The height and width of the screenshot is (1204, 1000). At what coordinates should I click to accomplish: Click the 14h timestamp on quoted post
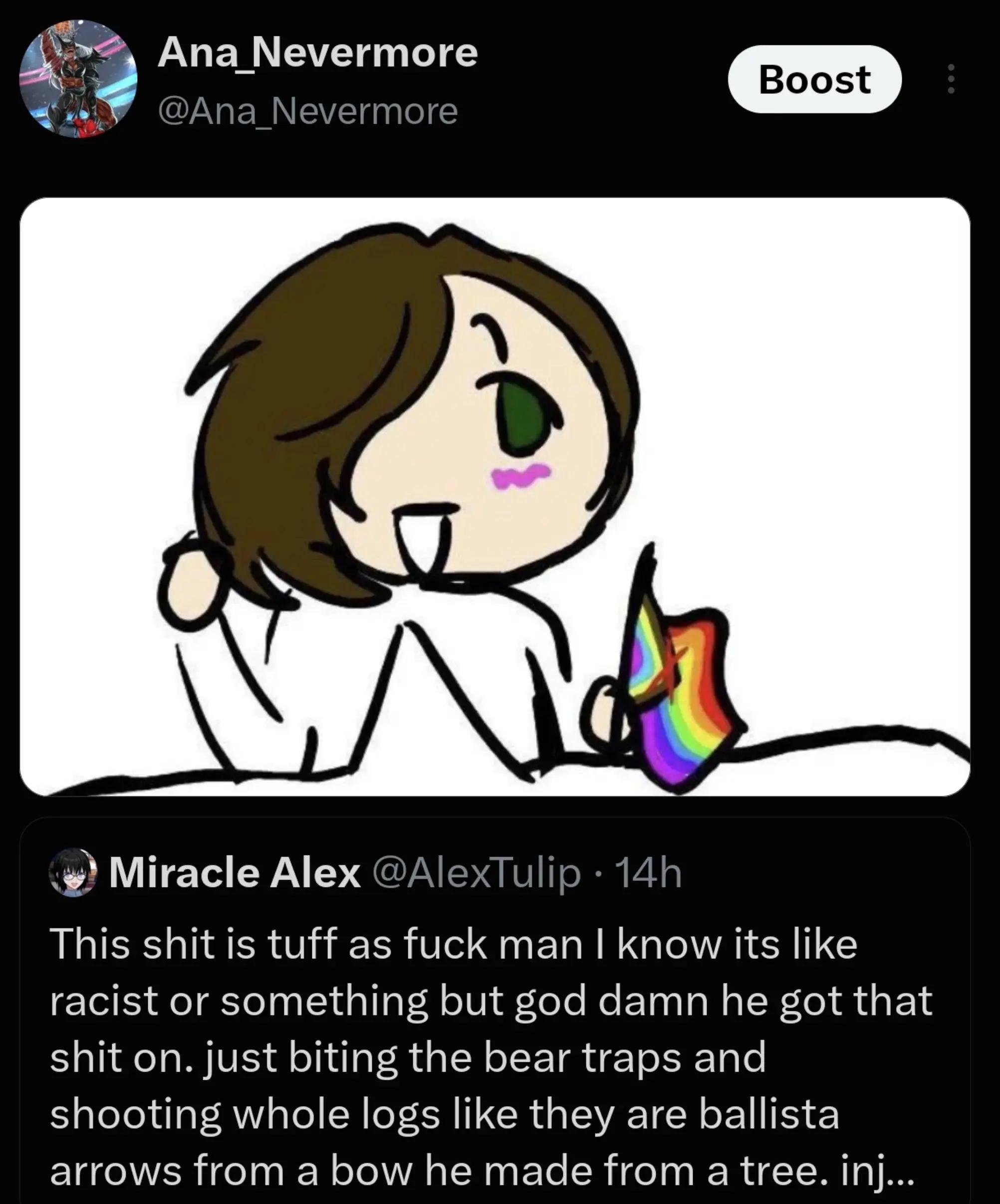(648, 874)
